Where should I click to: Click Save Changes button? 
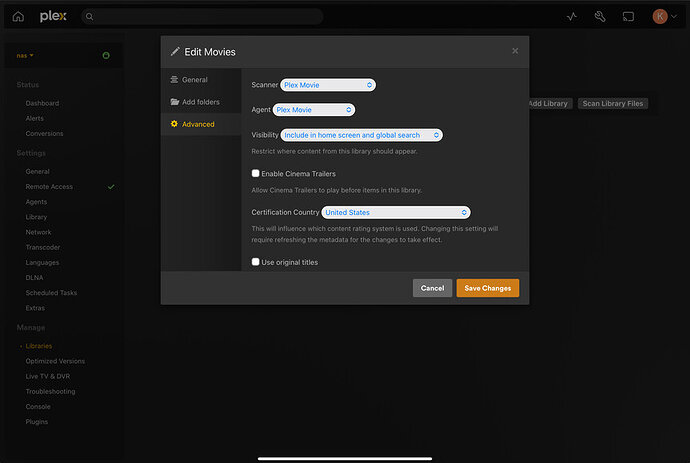click(488, 288)
